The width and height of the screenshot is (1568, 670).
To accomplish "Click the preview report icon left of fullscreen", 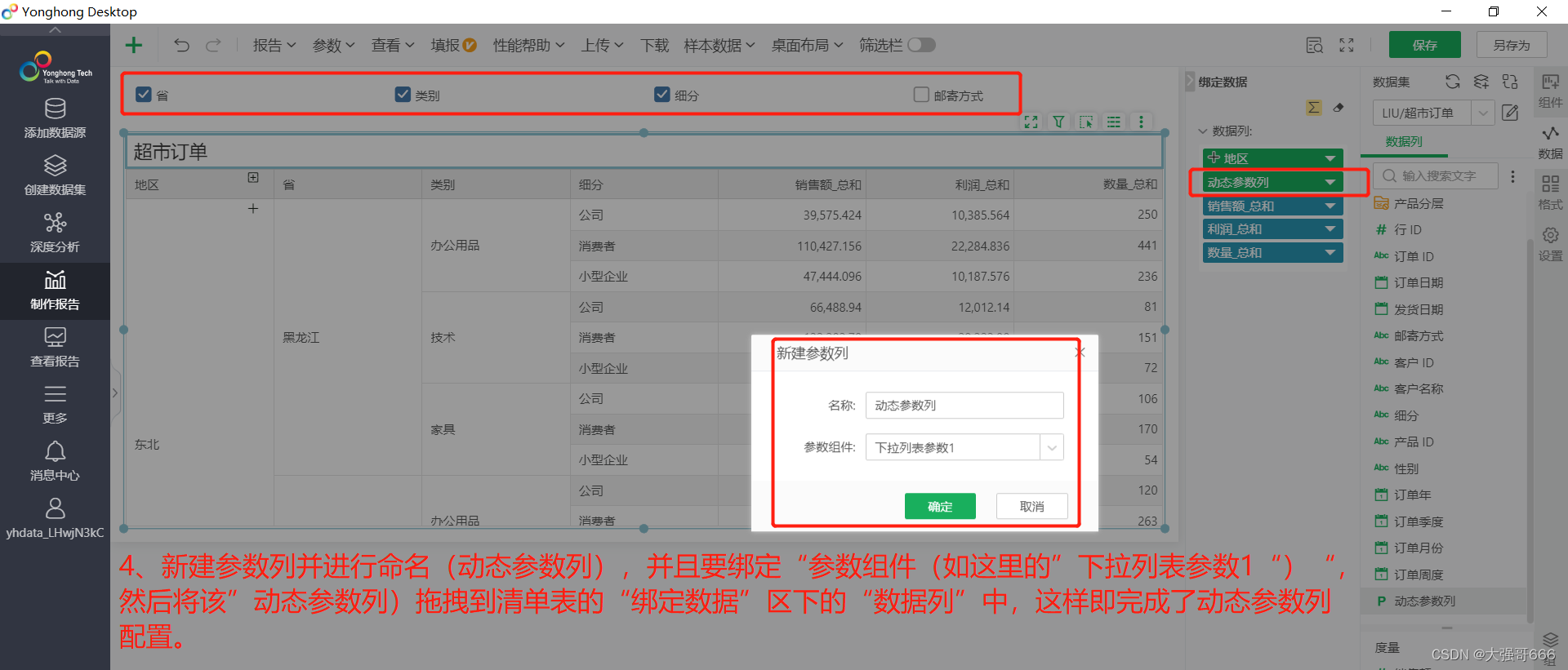I will pos(1314,46).
